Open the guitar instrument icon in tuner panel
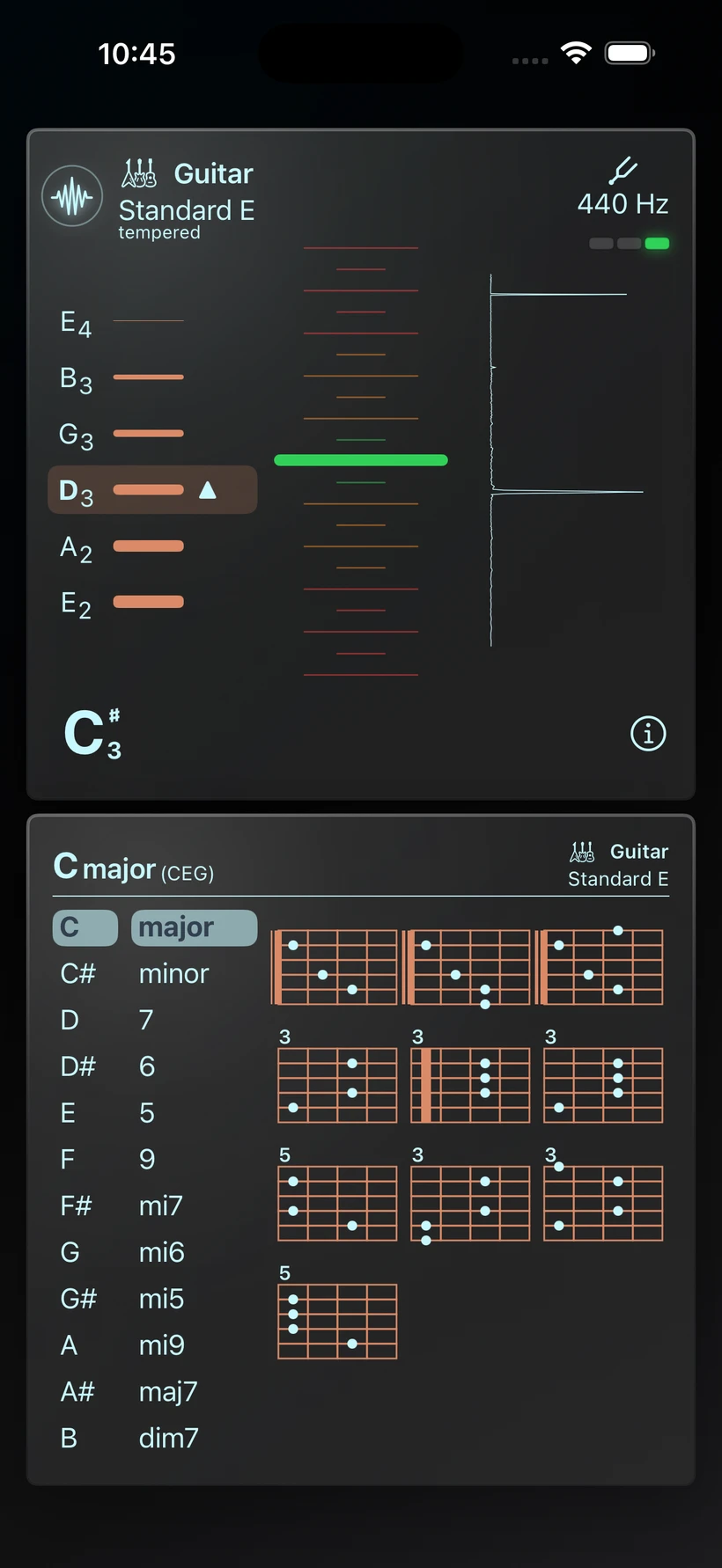 pos(139,173)
